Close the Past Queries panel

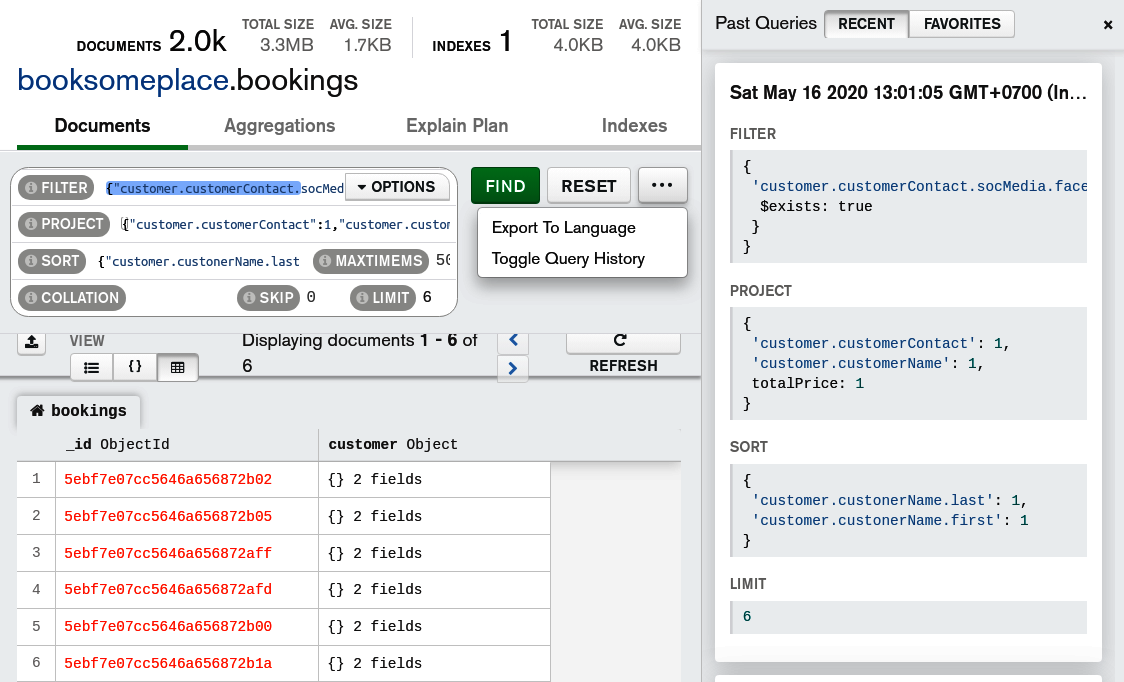1107,25
